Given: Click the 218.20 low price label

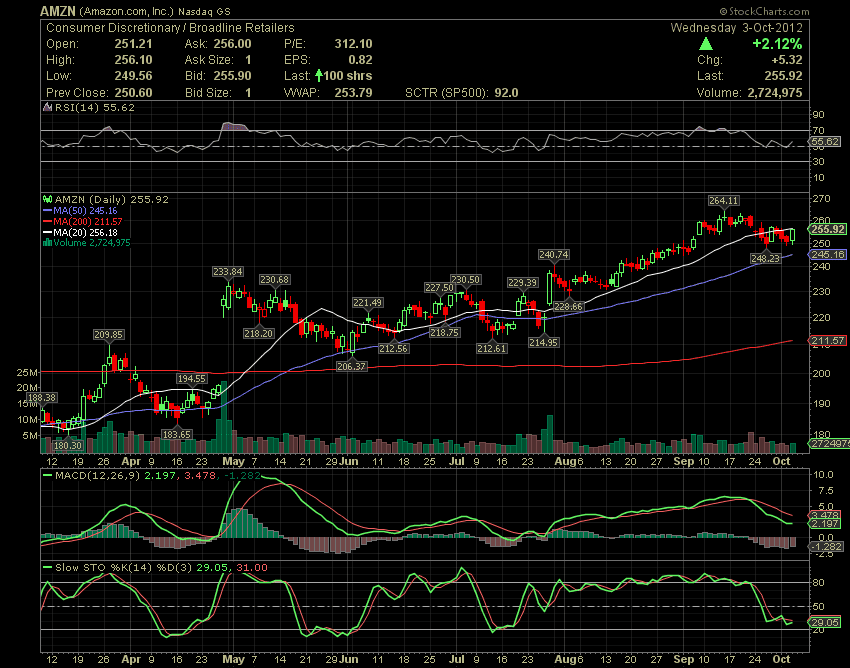Looking at the screenshot, I should 259,333.
